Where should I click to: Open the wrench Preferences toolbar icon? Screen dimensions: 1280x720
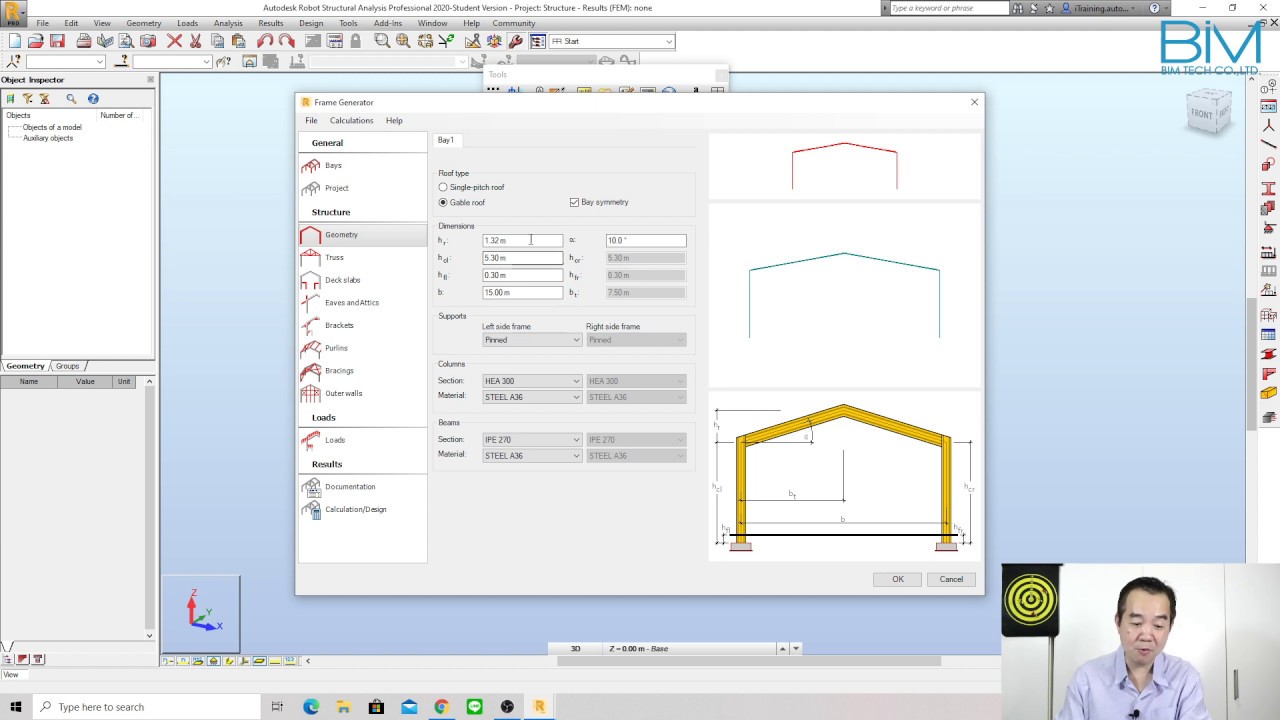[516, 41]
